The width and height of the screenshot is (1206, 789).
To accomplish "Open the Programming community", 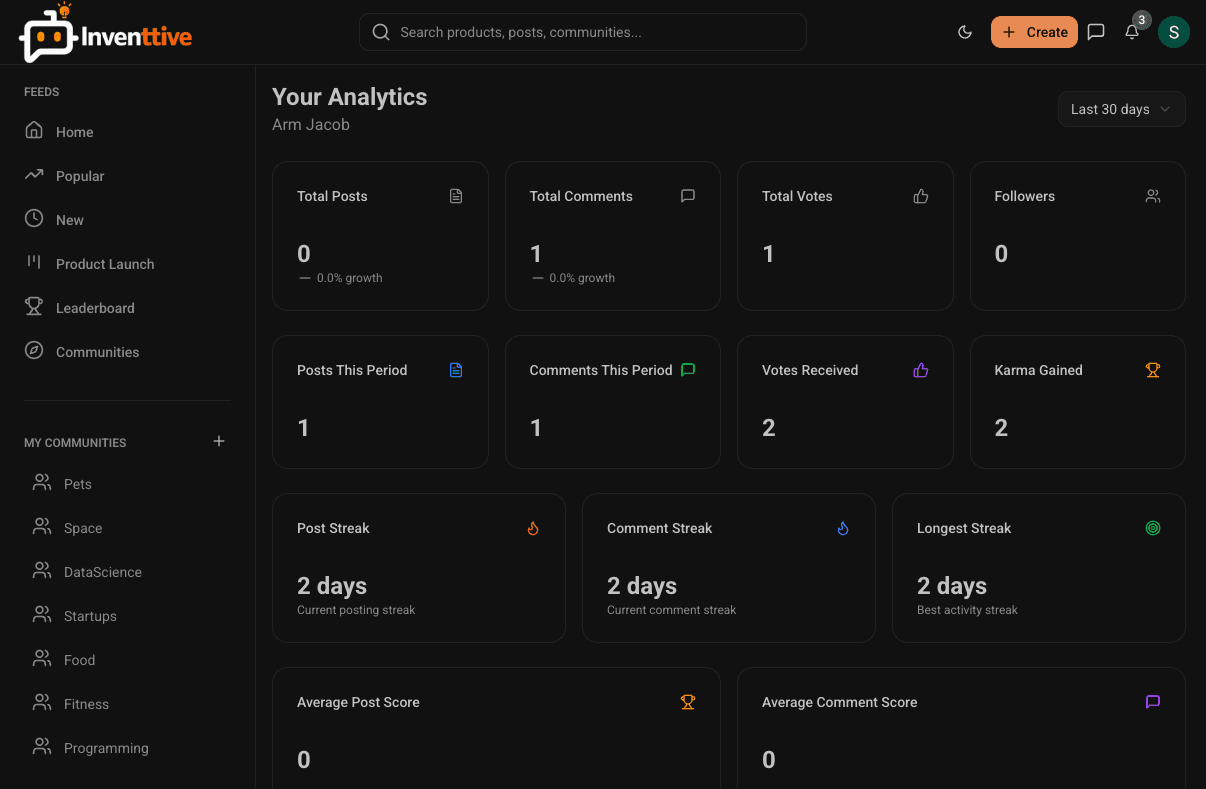I will [106, 748].
